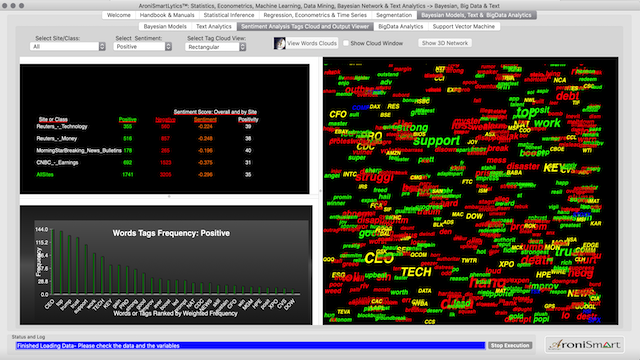Click the yellow 'DOW' tag in cloud
640x360 pixels.
pos(474,216)
